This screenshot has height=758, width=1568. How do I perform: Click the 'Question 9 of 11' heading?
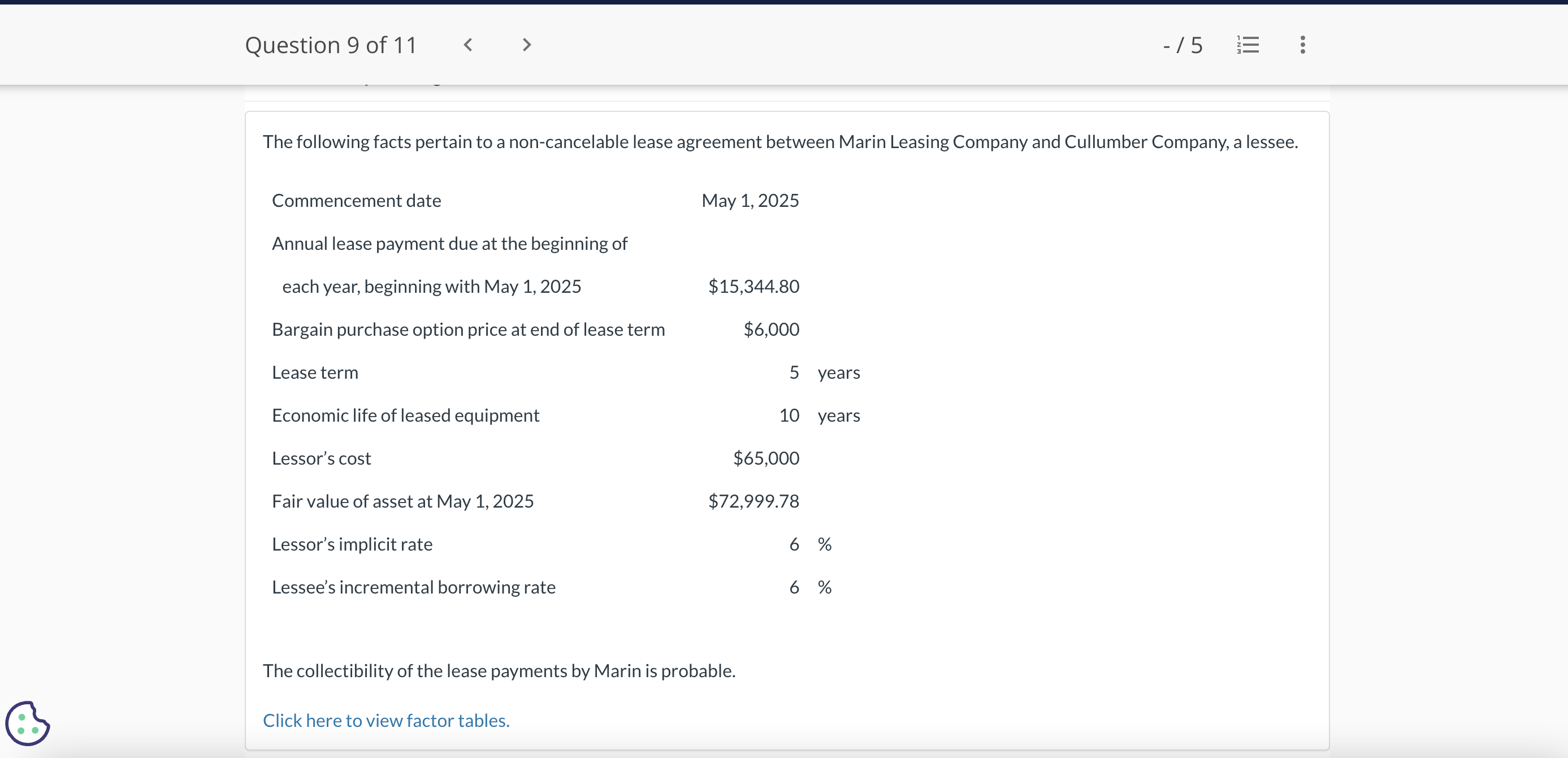pos(331,45)
